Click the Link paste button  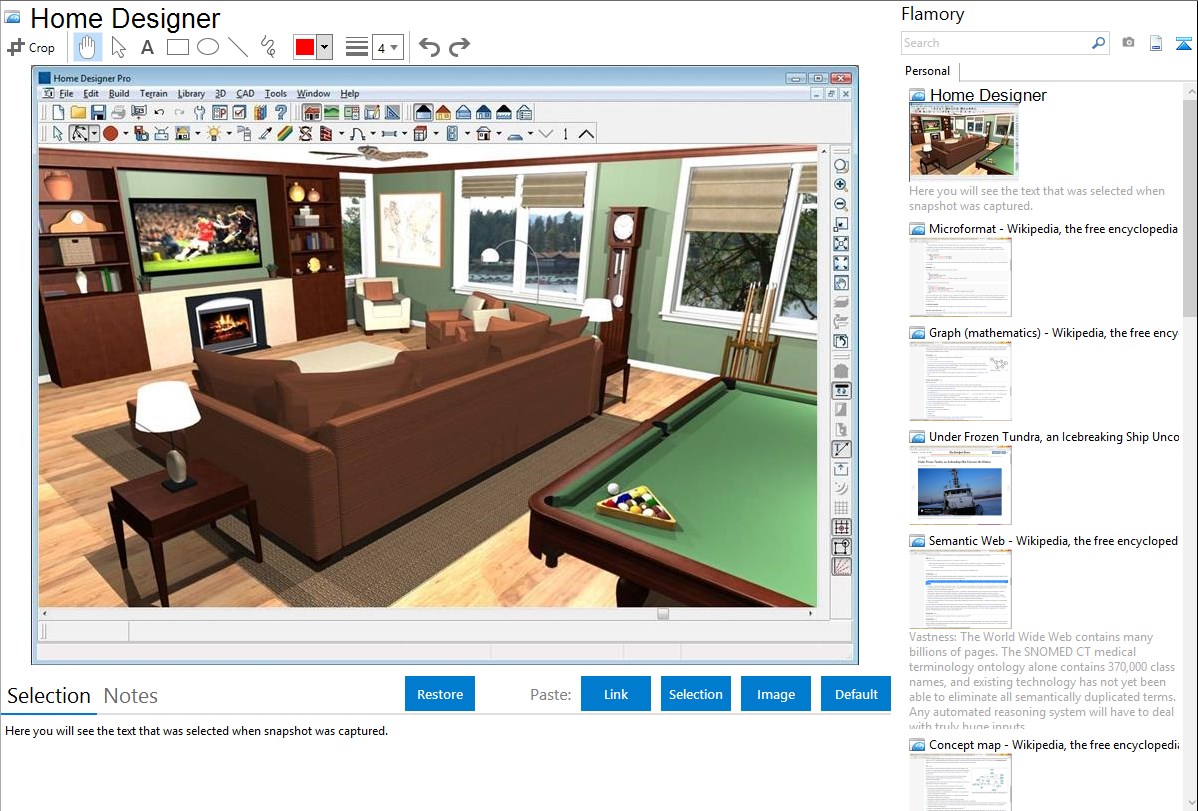click(616, 694)
